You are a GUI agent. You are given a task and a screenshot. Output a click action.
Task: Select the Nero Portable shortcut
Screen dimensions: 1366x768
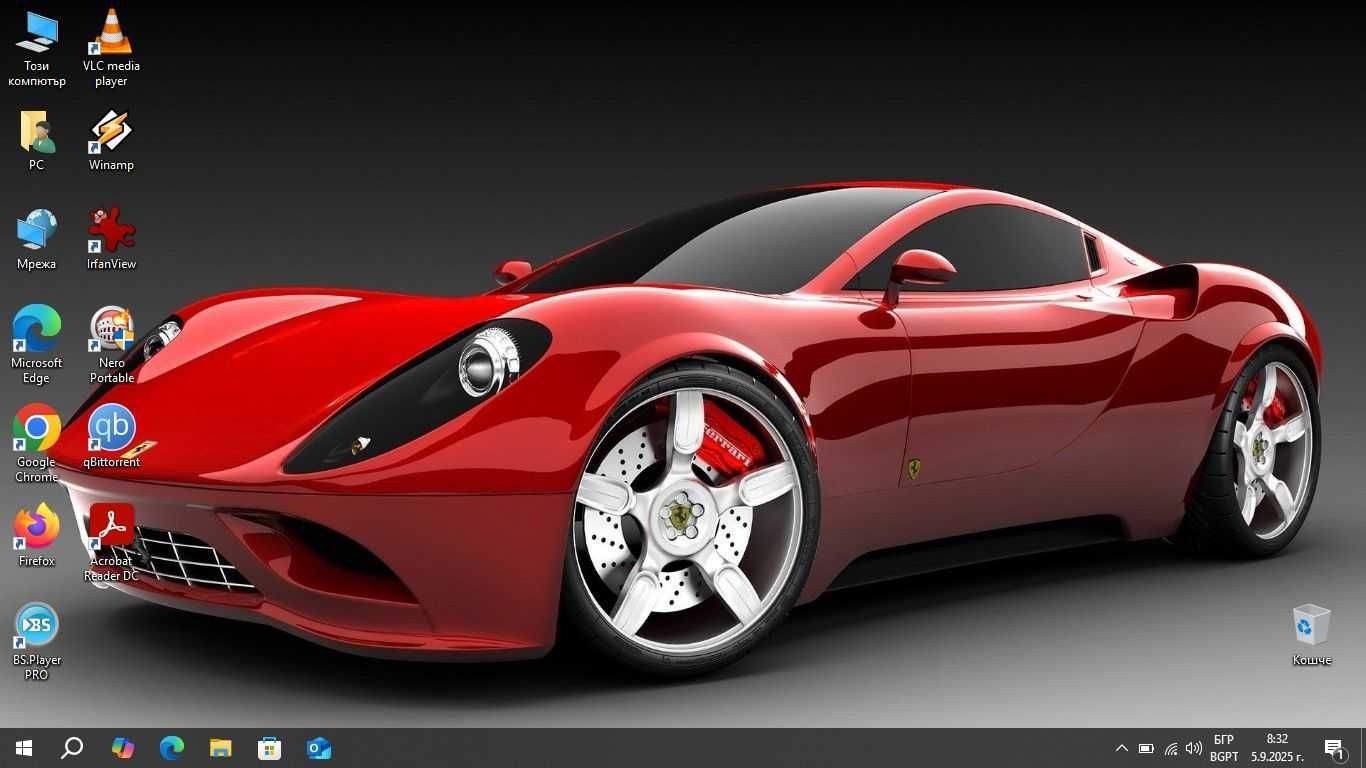tap(111, 345)
